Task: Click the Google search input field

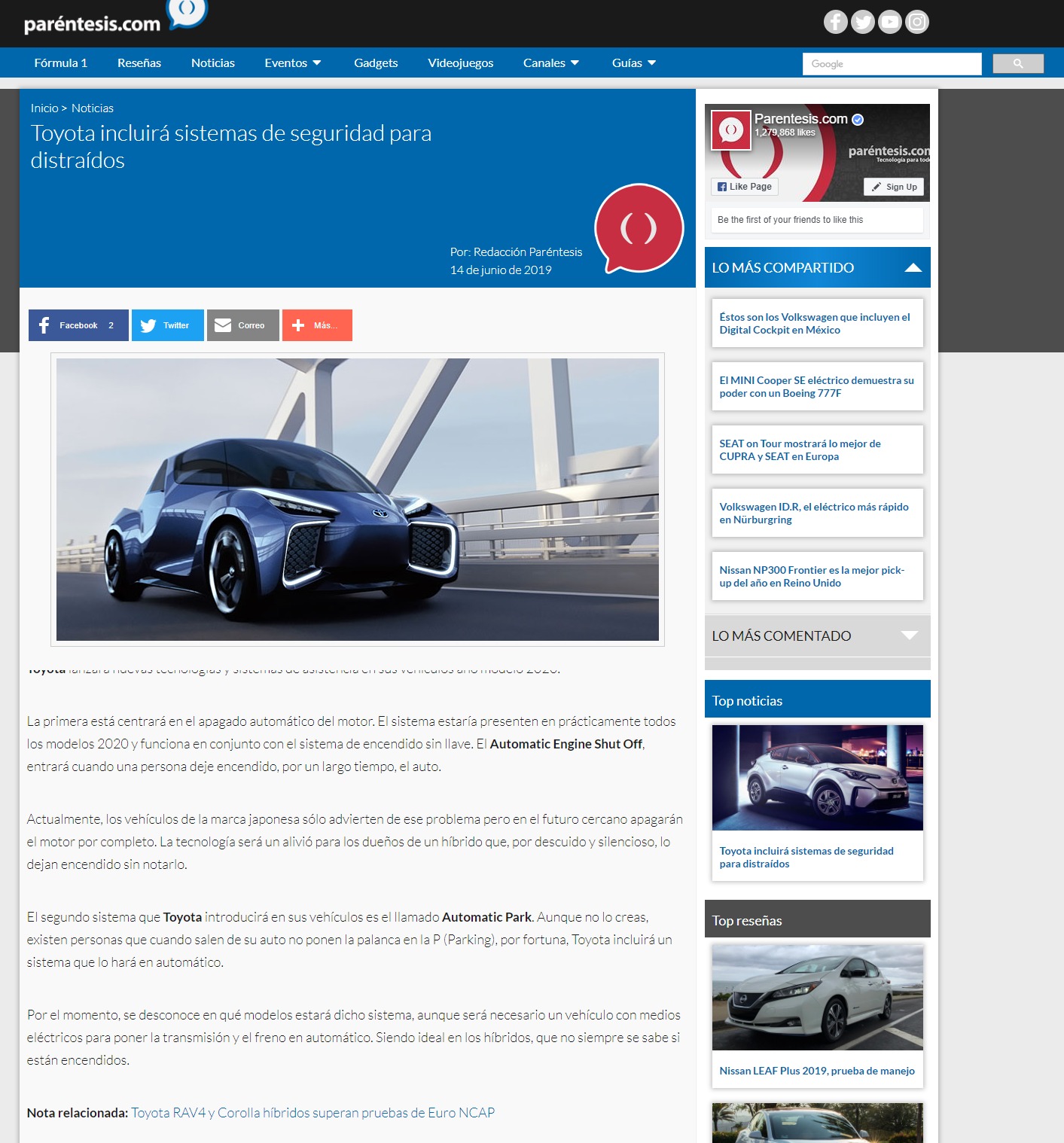Action: (892, 64)
